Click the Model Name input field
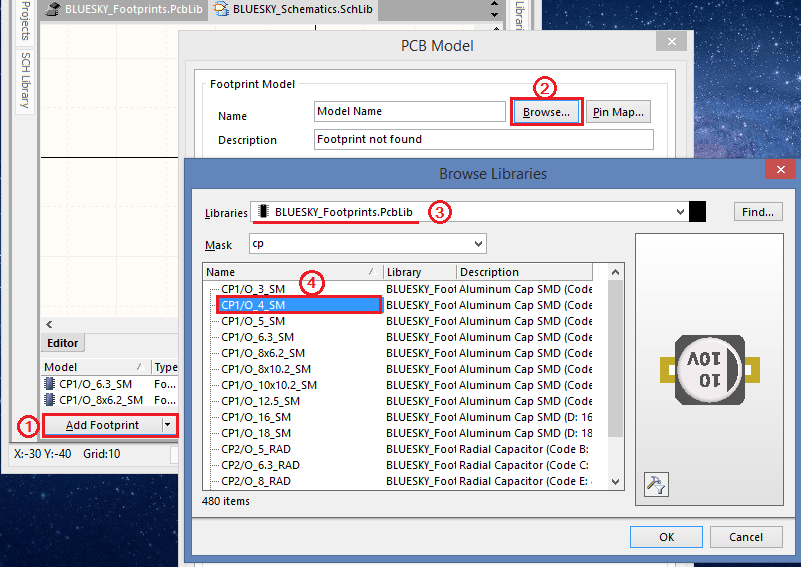This screenshot has height=567, width=801. coord(410,111)
